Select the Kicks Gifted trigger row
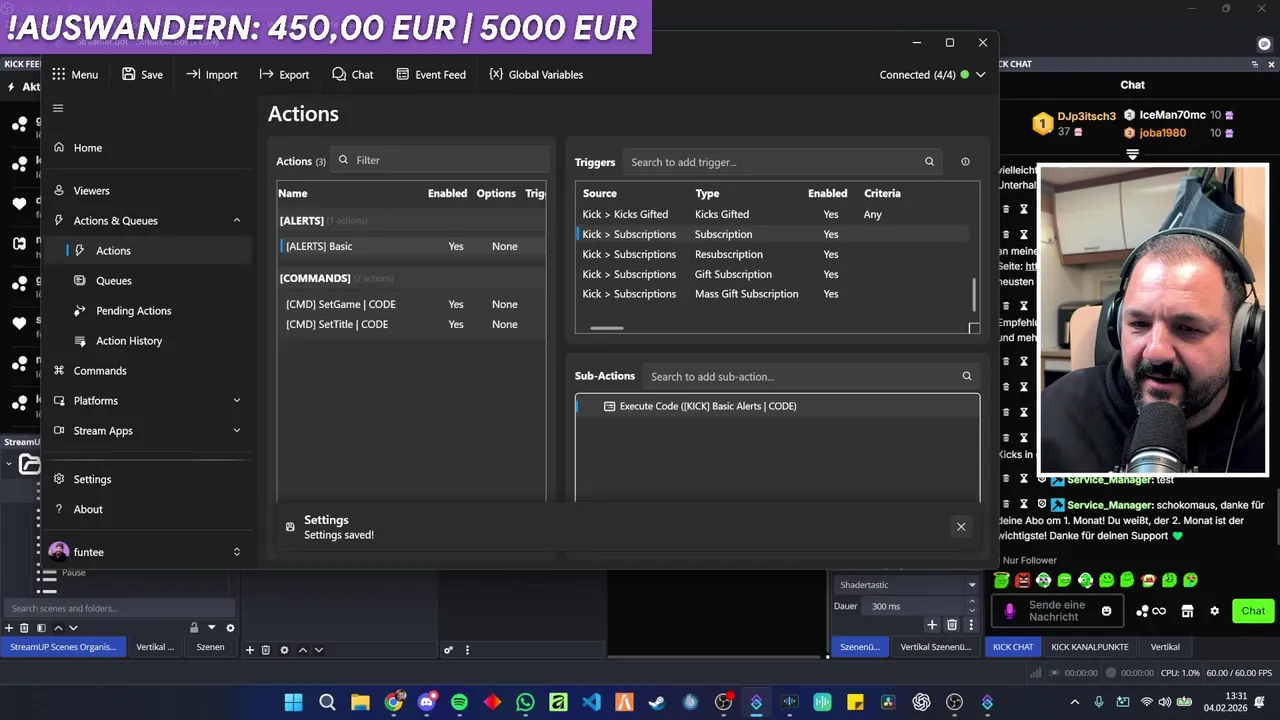Image resolution: width=1280 pixels, height=720 pixels. coord(772,214)
